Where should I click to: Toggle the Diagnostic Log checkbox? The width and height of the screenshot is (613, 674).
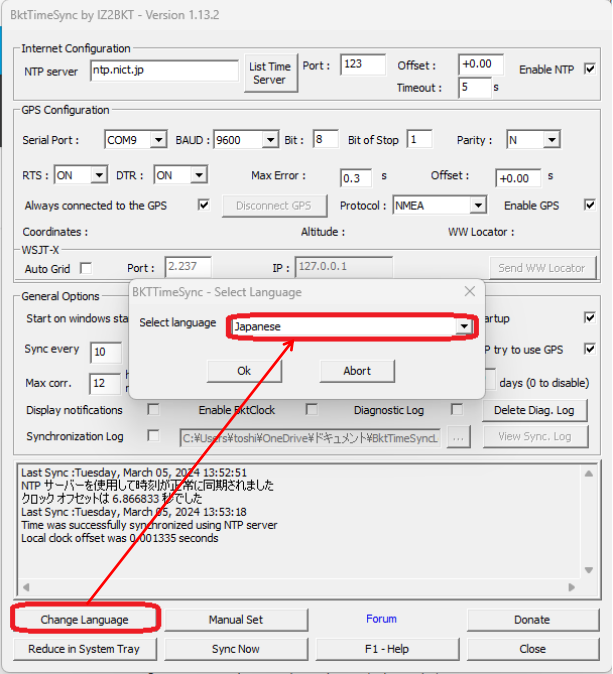(x=457, y=409)
